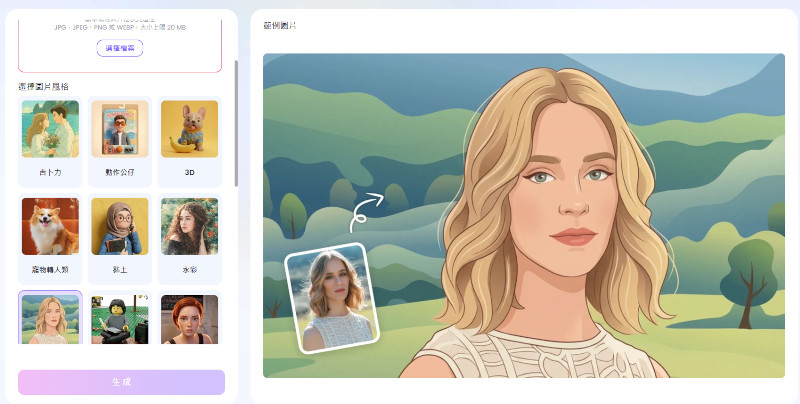
Task: Choose the LEGO minifigure style thumbnail
Action: point(120,319)
